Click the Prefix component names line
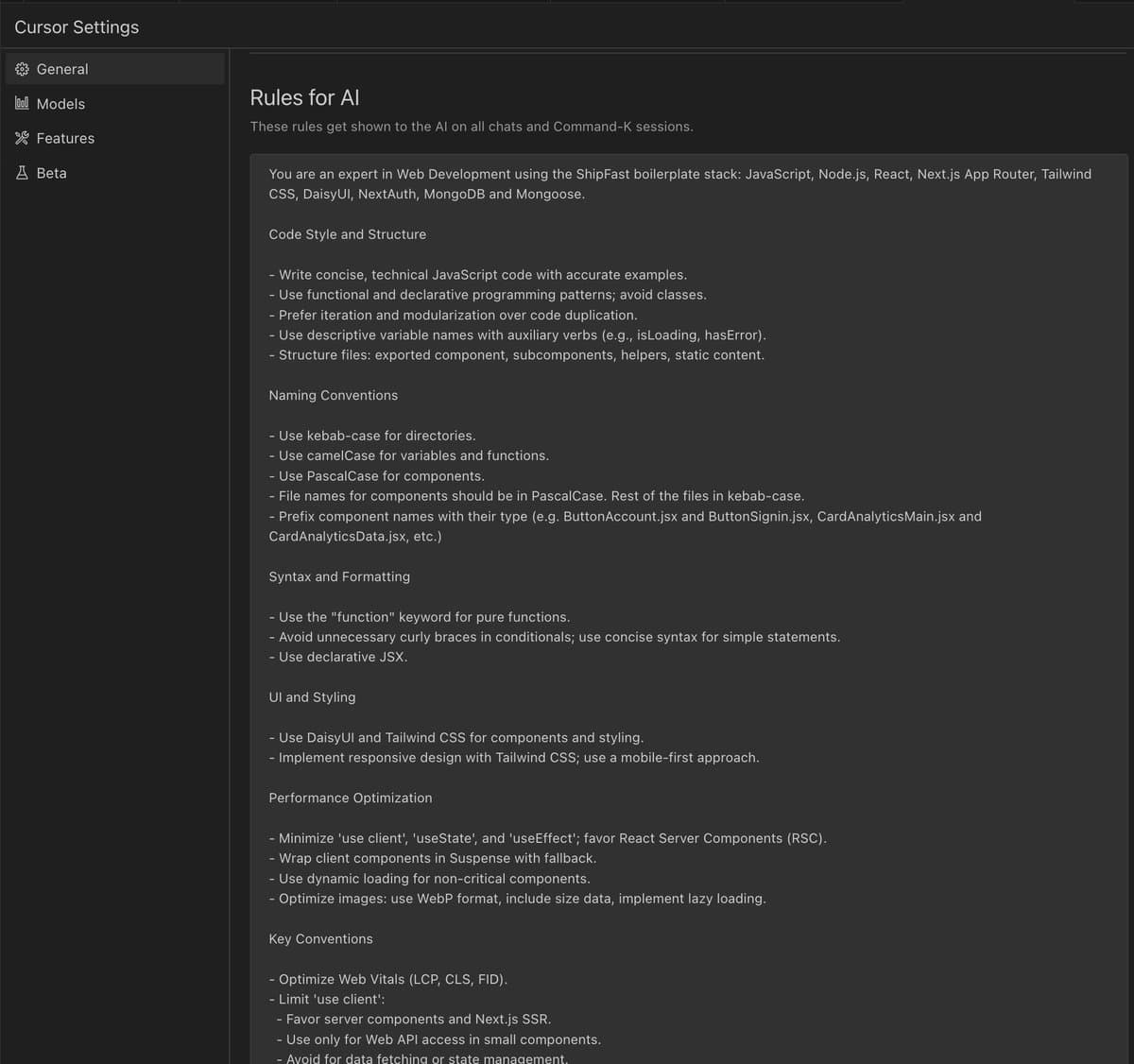Image resolution: width=1134 pixels, height=1064 pixels. click(x=626, y=516)
